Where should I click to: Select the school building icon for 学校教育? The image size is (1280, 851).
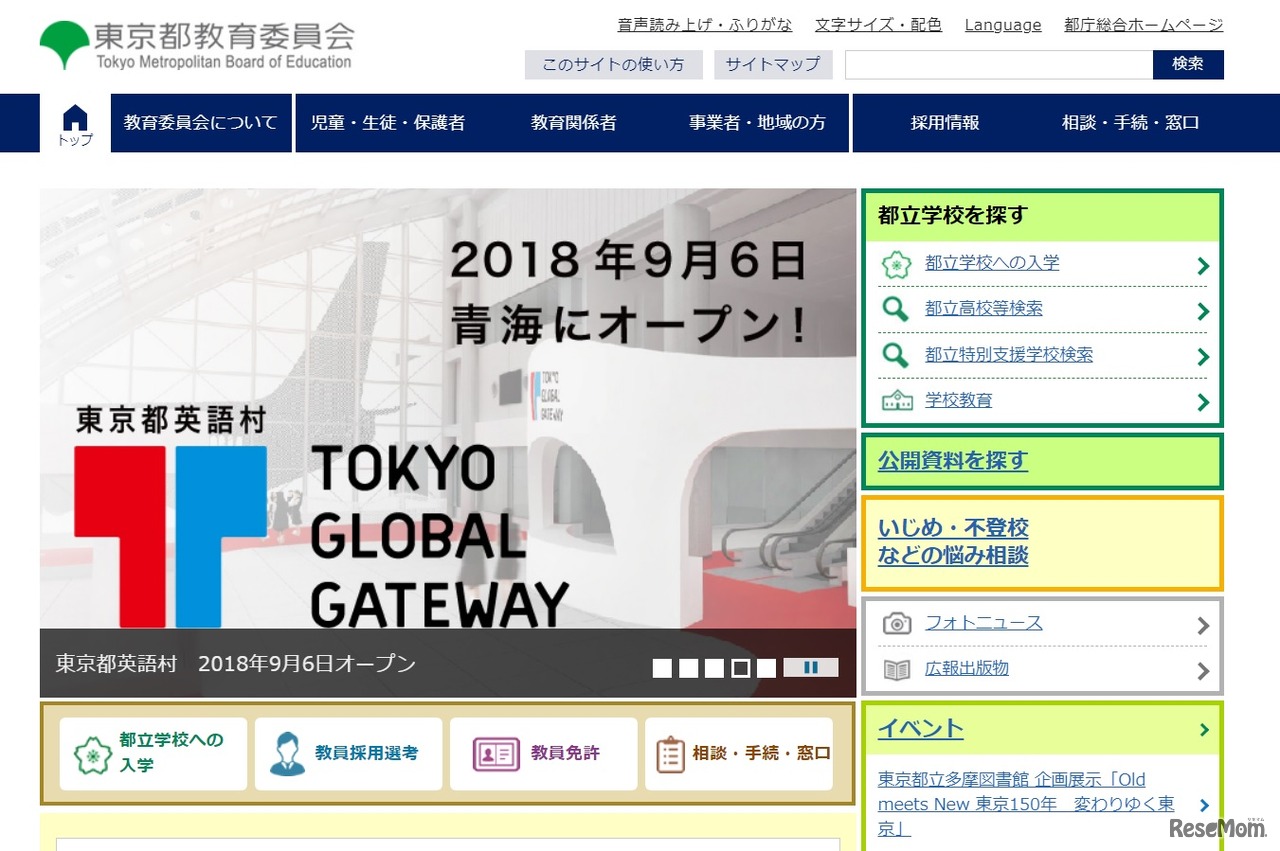[x=897, y=402]
